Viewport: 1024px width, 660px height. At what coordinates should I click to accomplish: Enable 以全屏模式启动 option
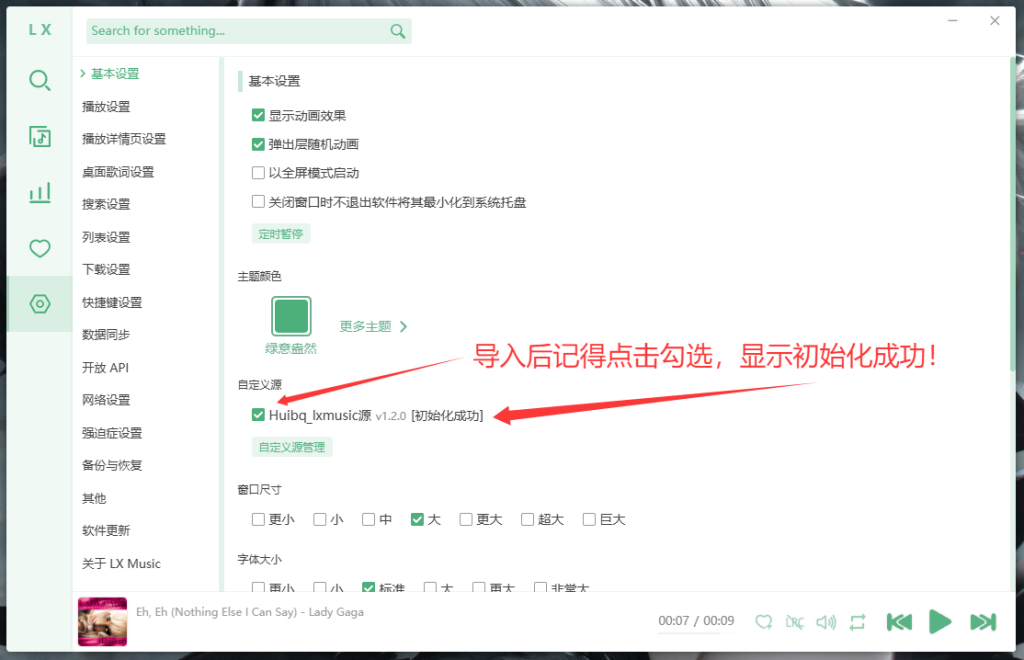coord(258,172)
